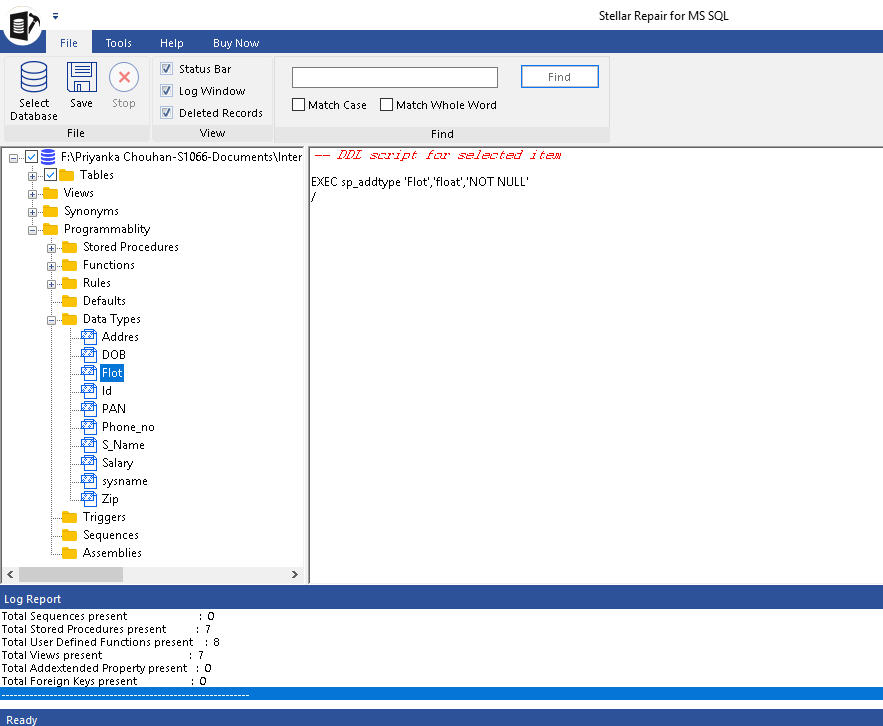Click the DOB data type icon
Screen dimensions: 883x726
tap(89, 355)
